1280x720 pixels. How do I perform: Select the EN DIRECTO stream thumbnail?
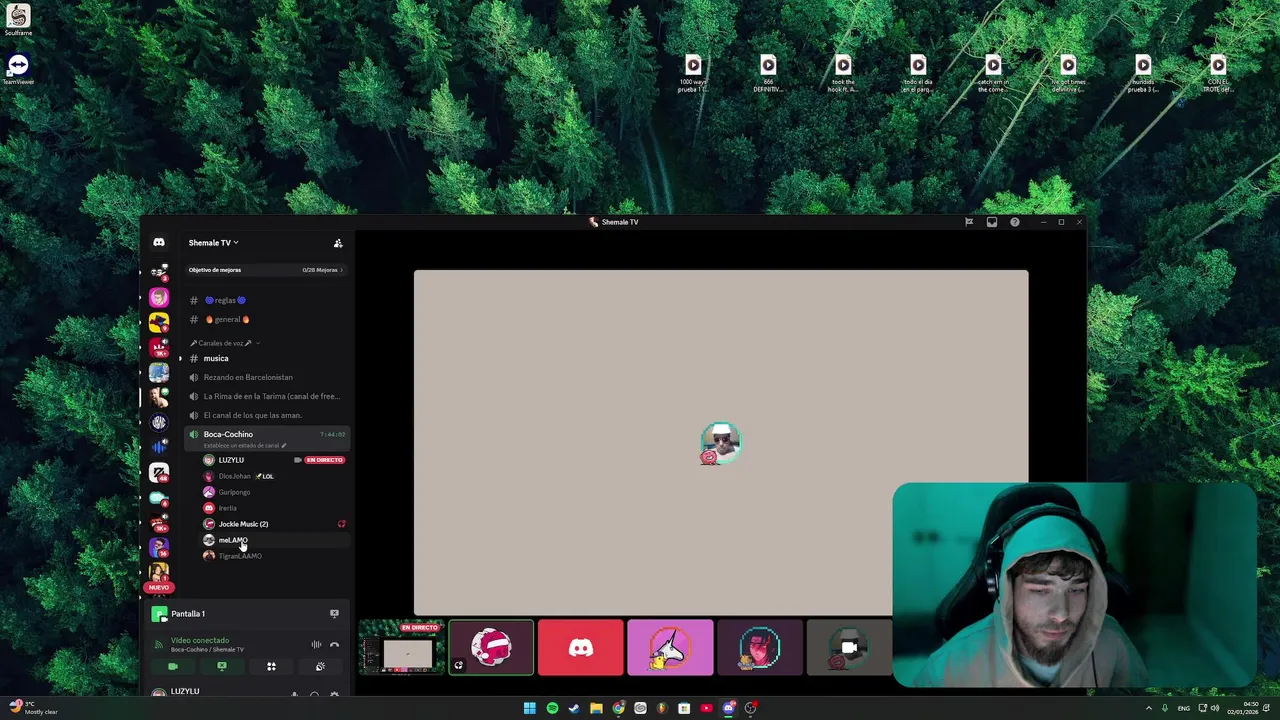pyautogui.click(x=402, y=647)
